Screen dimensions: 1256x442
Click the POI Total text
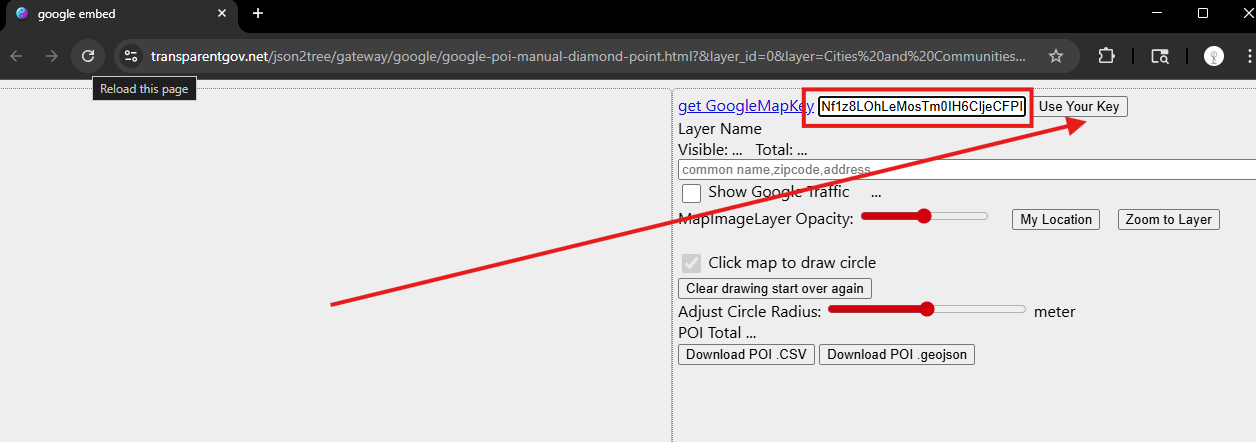(717, 333)
